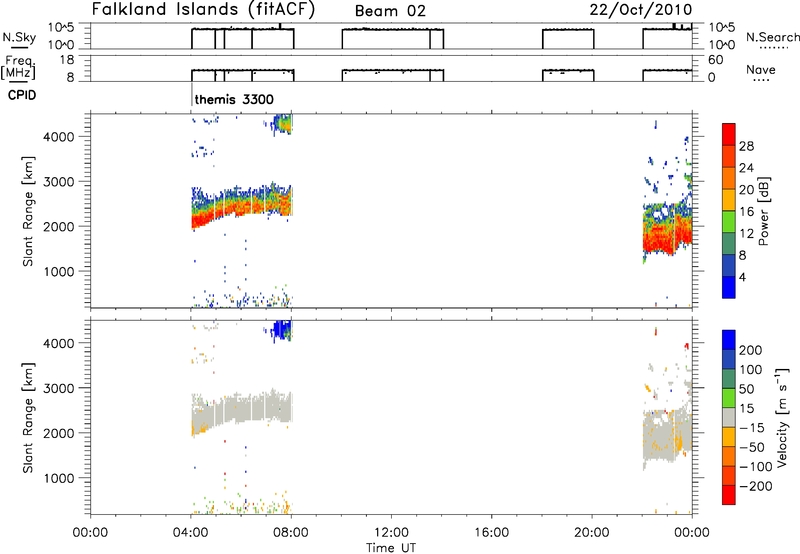Click the '12:00' time tick label
800x554 pixels.
391,533
